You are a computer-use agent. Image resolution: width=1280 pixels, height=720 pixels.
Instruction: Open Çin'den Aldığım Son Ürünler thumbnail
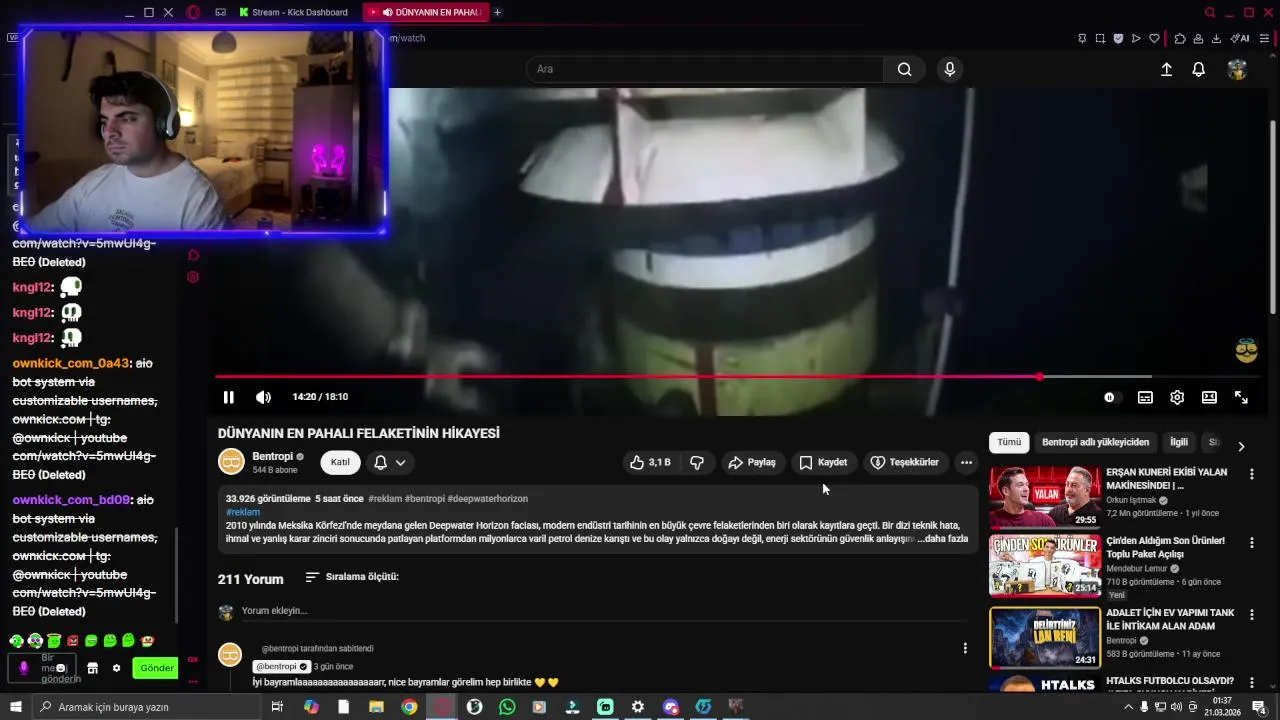pos(1045,566)
